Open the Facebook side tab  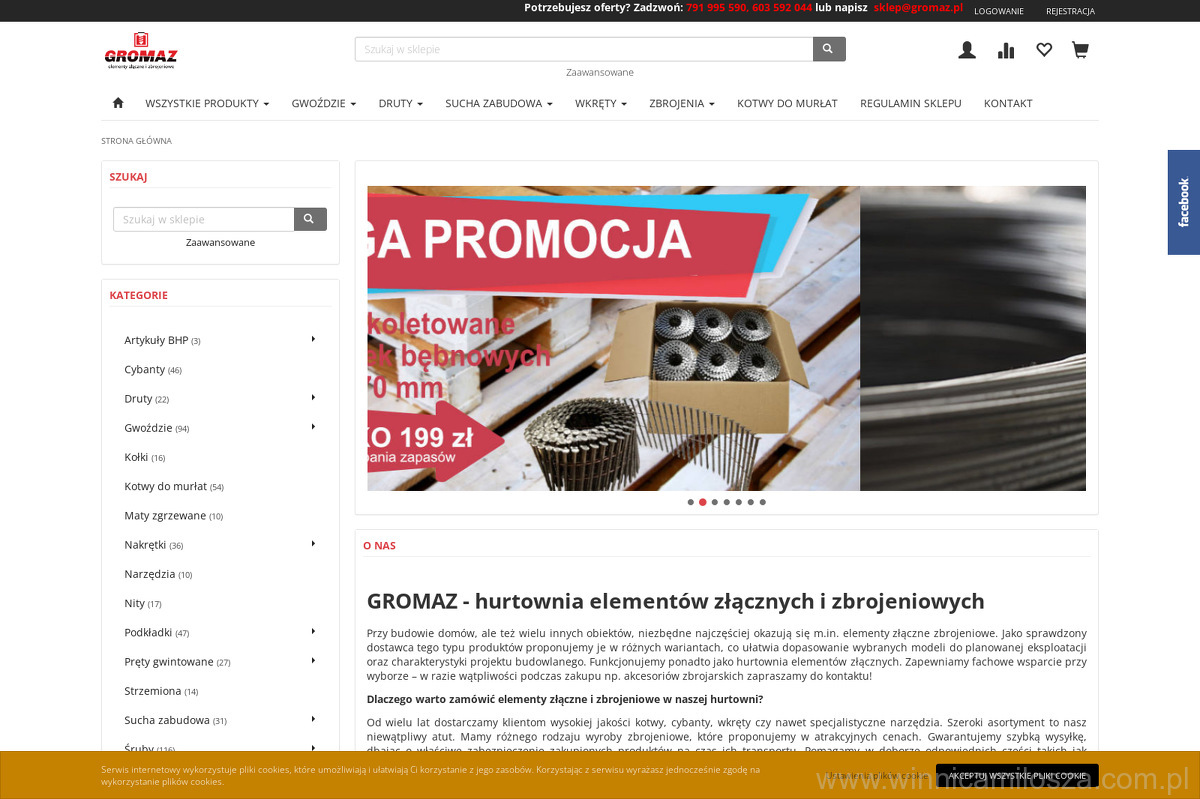click(x=1184, y=202)
